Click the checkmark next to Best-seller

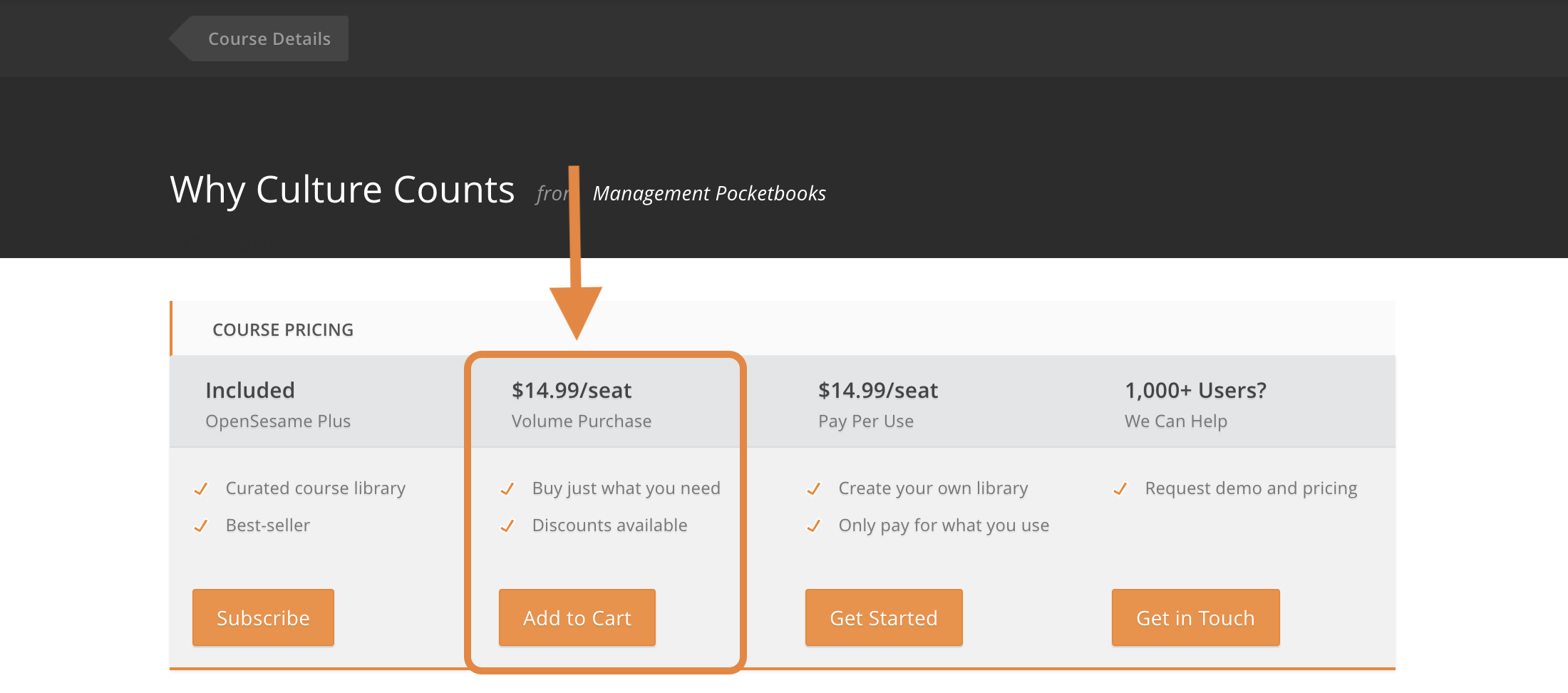[201, 526]
